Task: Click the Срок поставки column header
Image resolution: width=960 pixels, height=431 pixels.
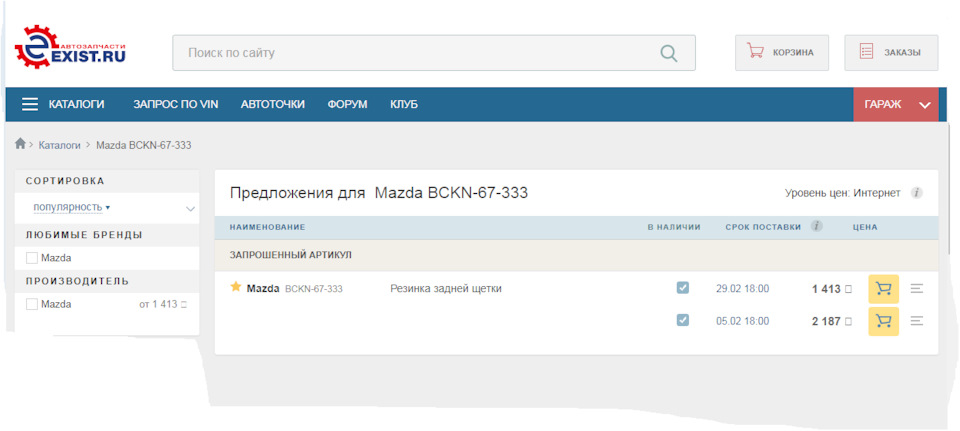Action: (x=763, y=227)
